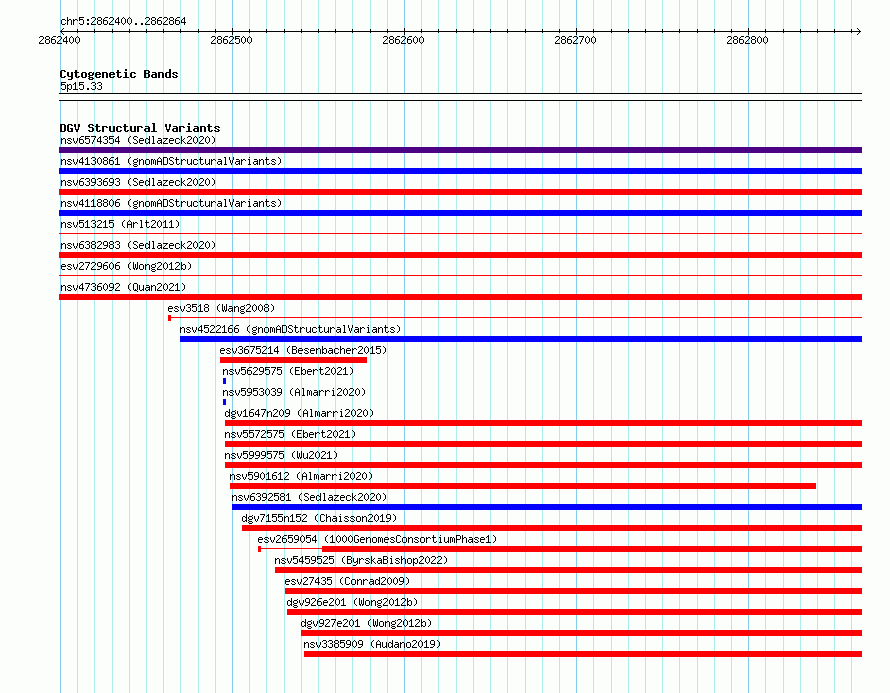Viewport: 890px width, 693px height.
Task: Click the nsv5629575 (Ebert2021) label
Action: [x=288, y=371]
